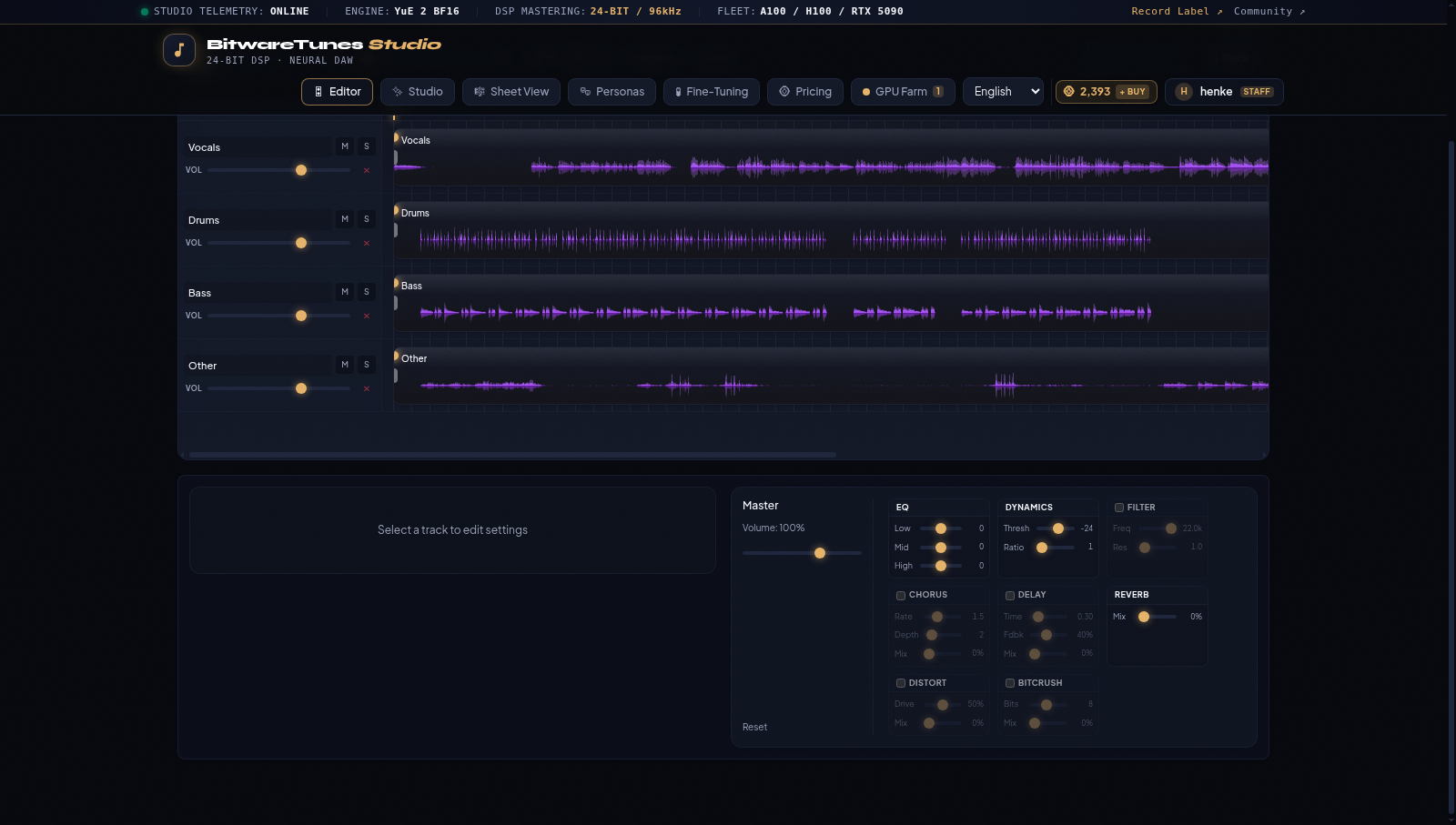Enable the Delay effect checkbox
Screen dimensions: 1456x825
(1010, 596)
